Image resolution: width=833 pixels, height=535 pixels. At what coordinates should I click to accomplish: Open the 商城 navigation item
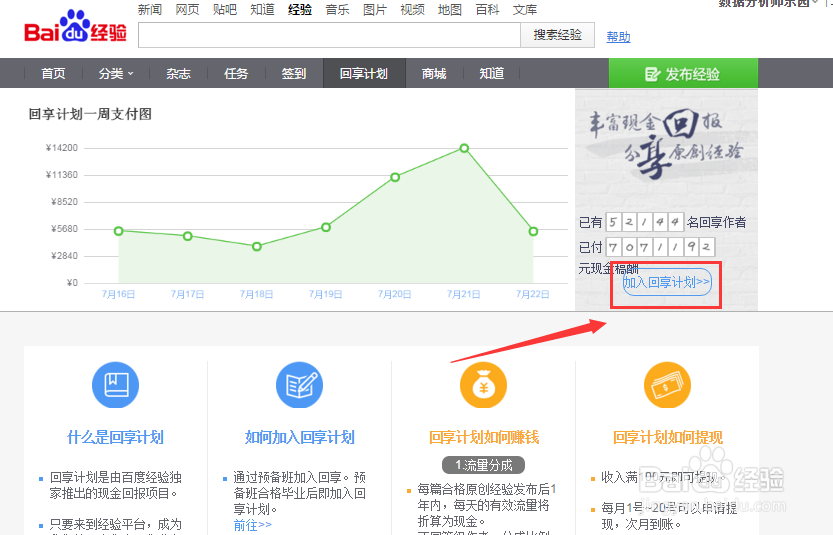pos(434,73)
